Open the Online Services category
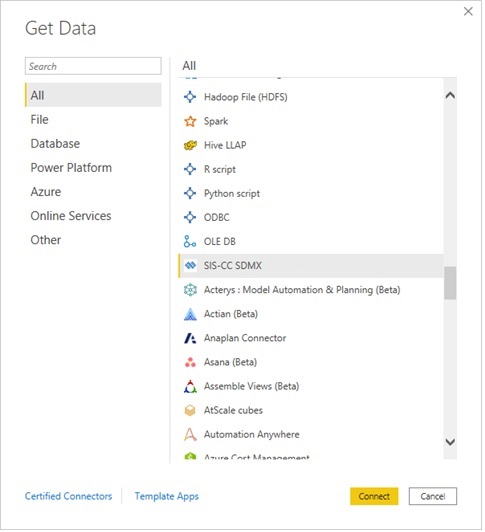 pos(71,216)
